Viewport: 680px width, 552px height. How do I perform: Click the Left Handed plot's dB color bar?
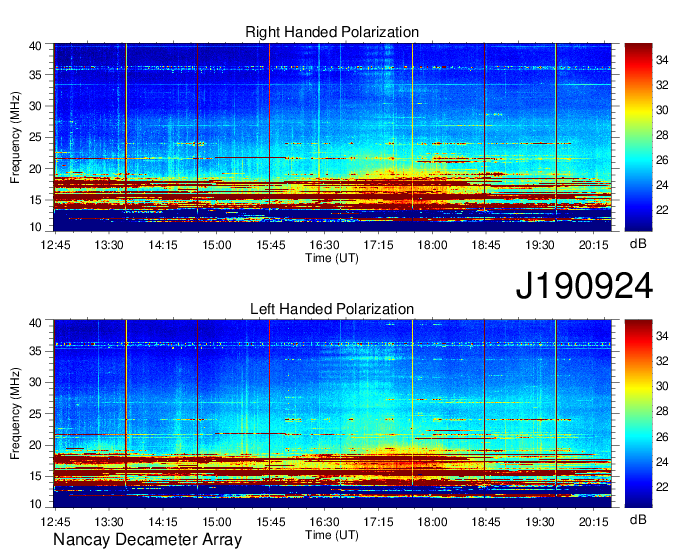638,414
